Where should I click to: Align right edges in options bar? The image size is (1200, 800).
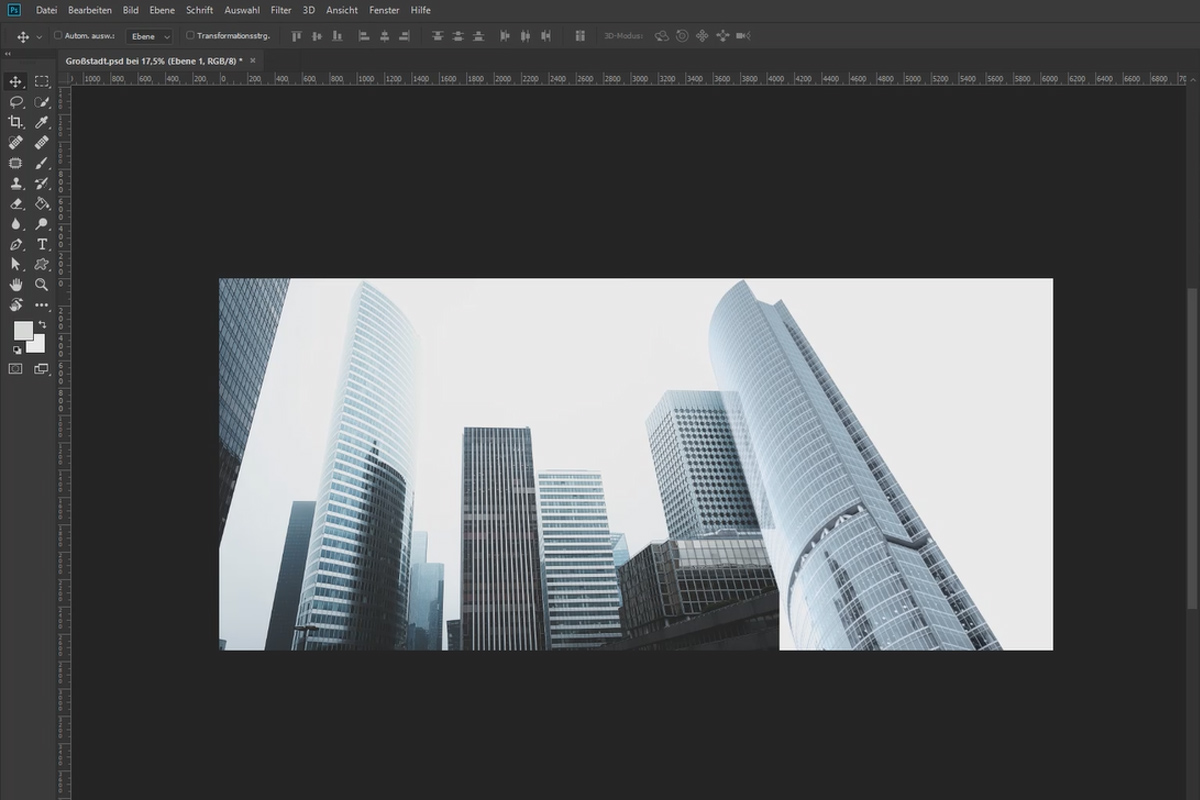point(403,36)
